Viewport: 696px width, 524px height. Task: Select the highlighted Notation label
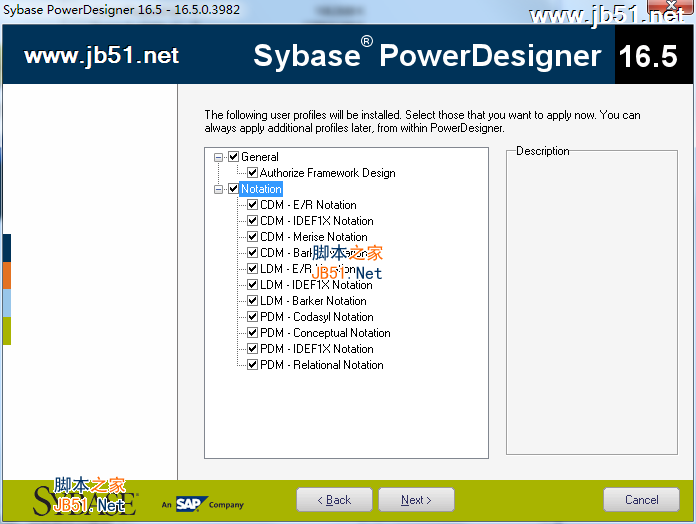click(261, 189)
